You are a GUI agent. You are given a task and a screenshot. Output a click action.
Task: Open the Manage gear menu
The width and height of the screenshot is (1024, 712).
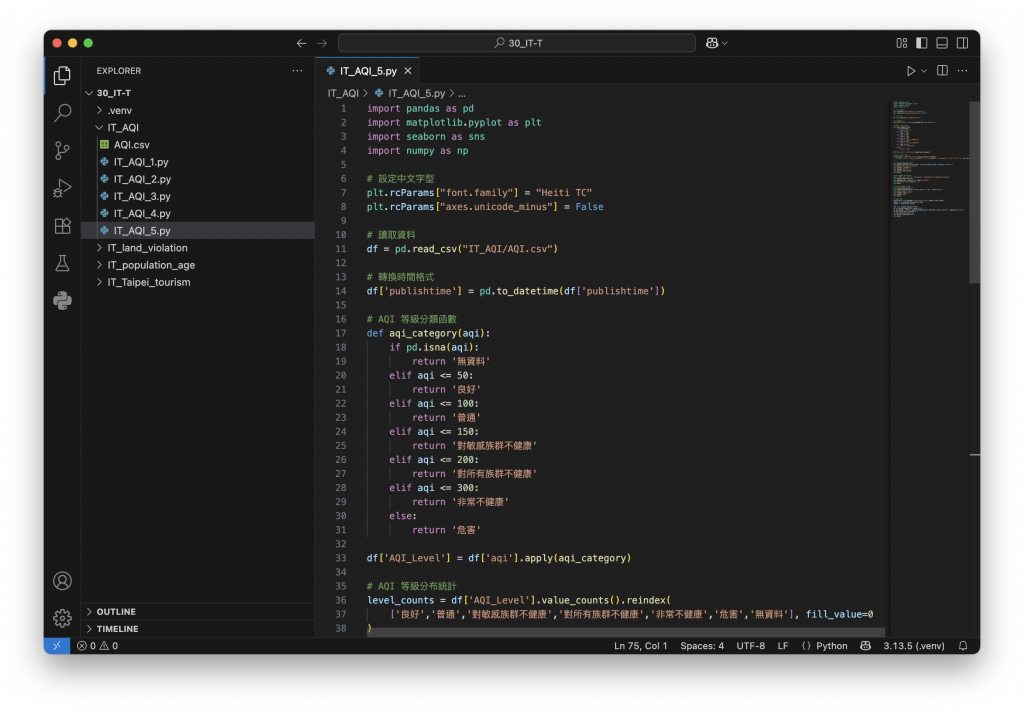point(62,618)
